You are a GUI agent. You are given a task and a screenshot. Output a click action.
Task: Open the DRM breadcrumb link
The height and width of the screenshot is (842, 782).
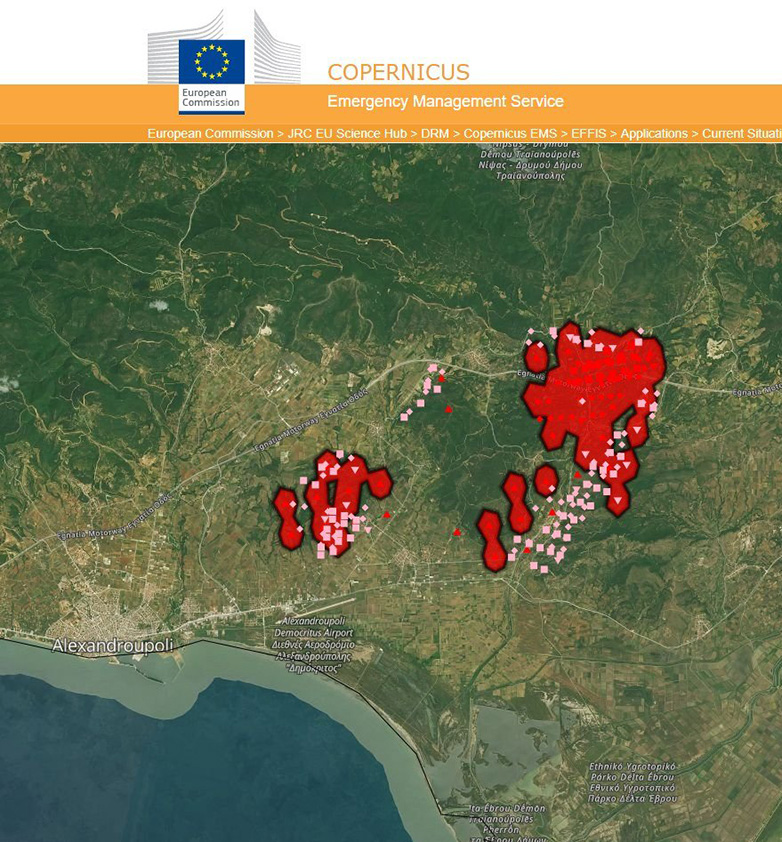point(435,134)
